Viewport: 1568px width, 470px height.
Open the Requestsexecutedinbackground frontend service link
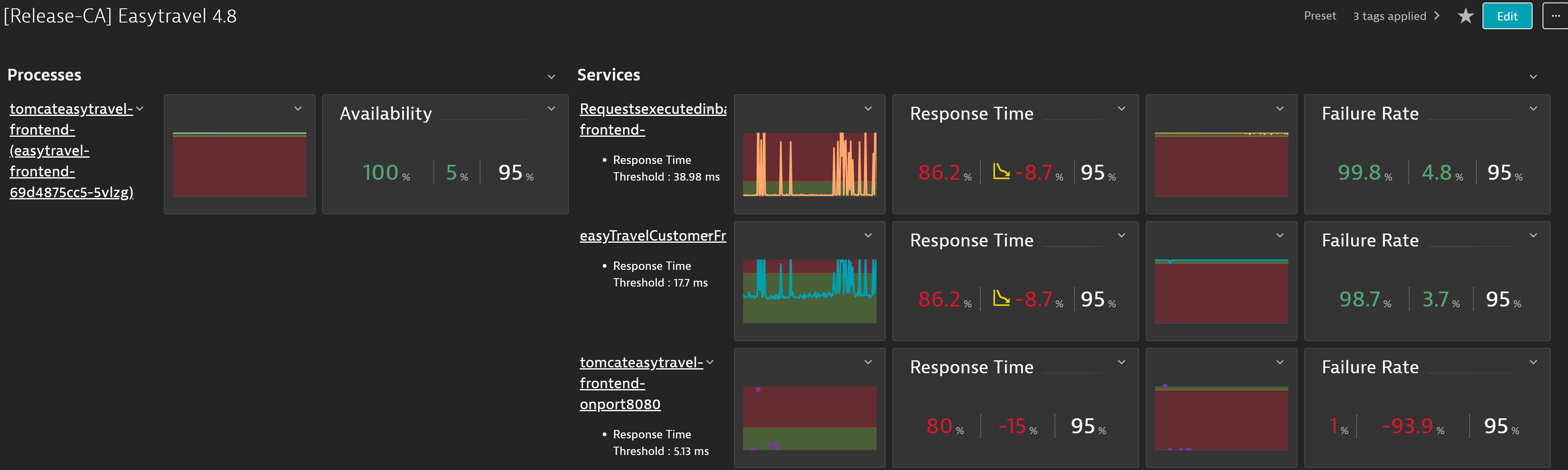tap(653, 119)
